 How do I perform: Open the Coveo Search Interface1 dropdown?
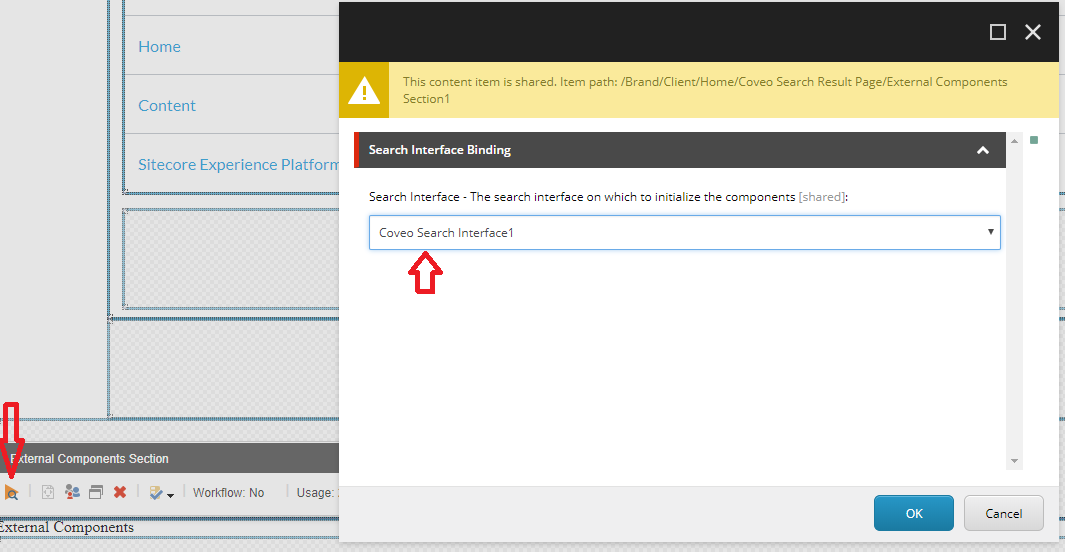685,232
